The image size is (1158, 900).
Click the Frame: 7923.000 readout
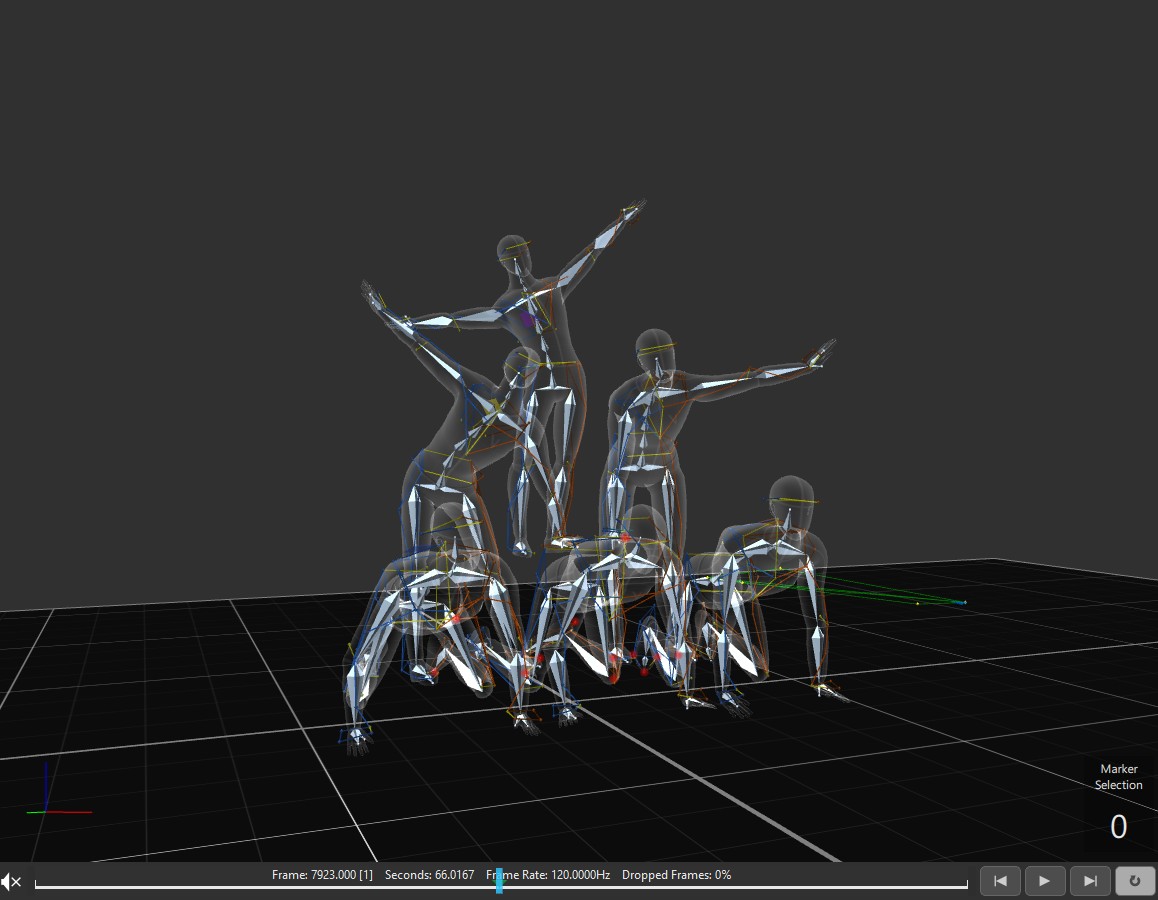322,875
